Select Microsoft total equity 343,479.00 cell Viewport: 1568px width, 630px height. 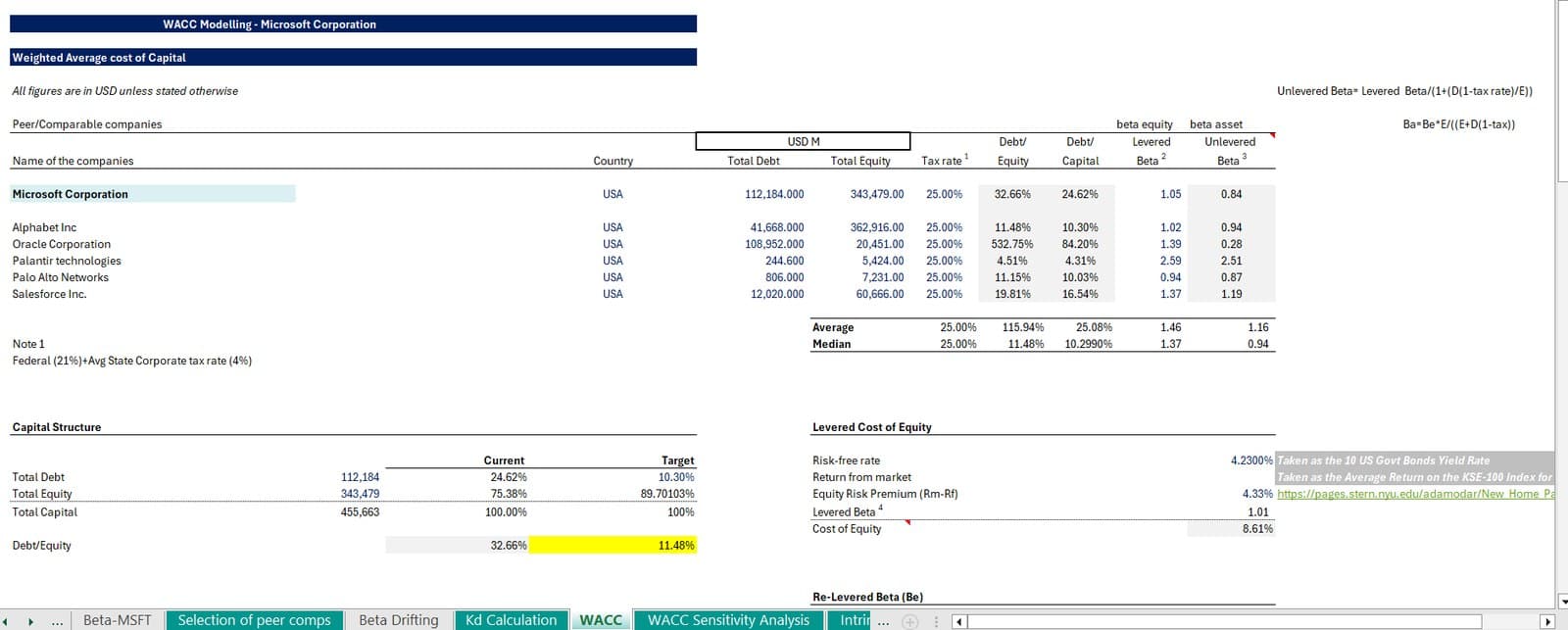point(877,194)
